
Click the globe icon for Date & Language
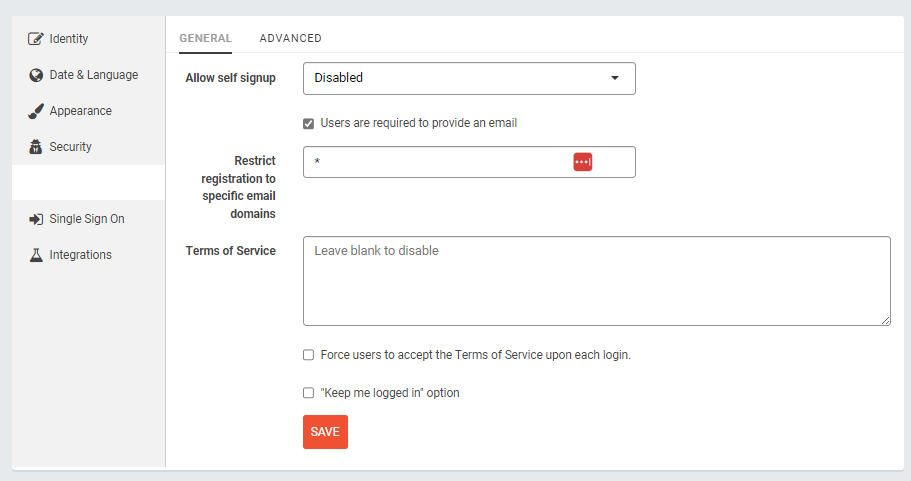pos(36,75)
